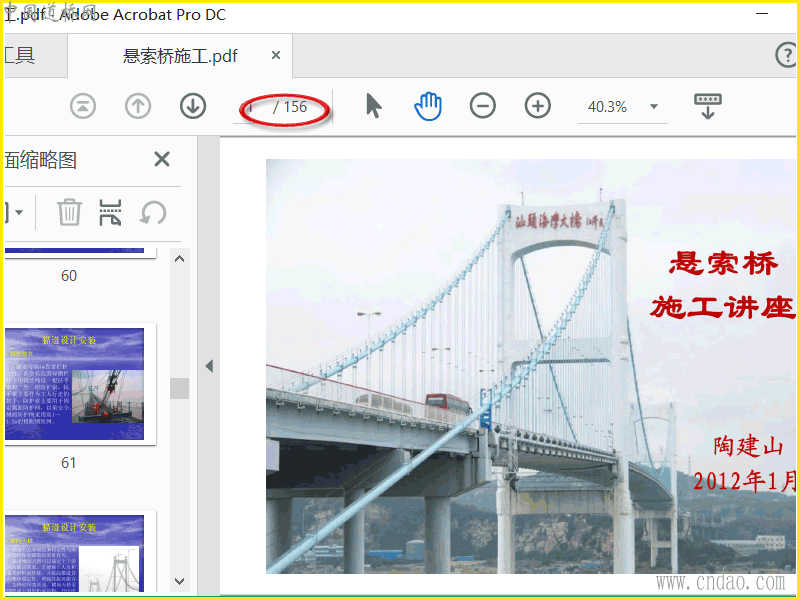Open zoom level dropdown arrow
The width and height of the screenshot is (800, 600).
coord(654,107)
